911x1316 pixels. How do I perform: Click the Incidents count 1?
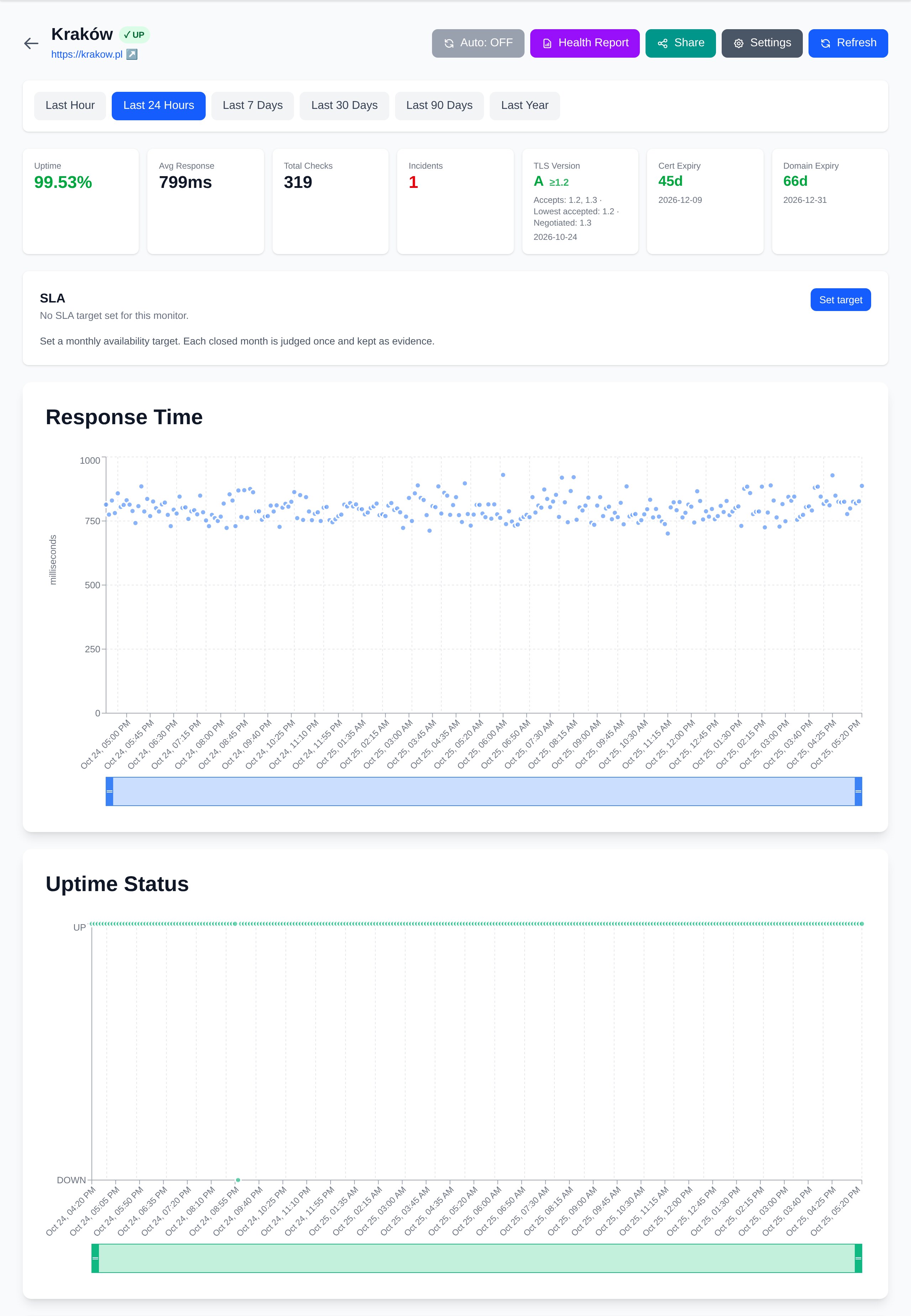point(413,182)
